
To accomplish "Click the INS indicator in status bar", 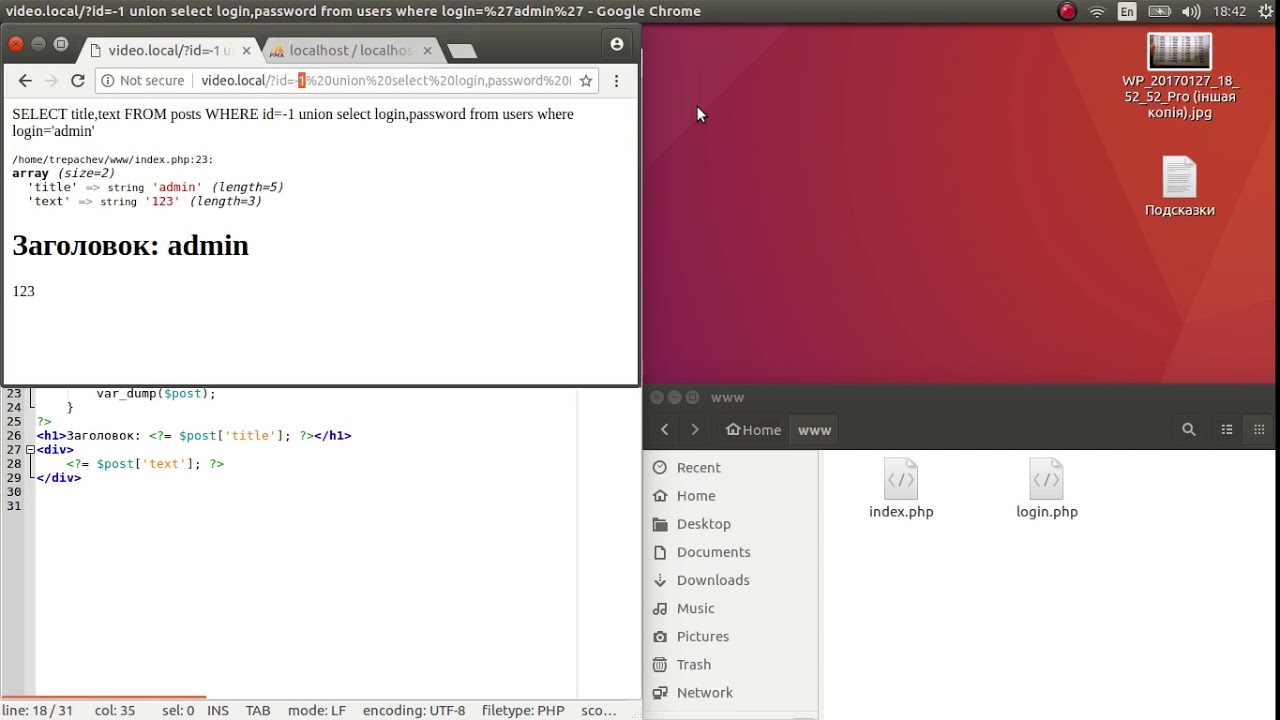I will tap(218, 711).
